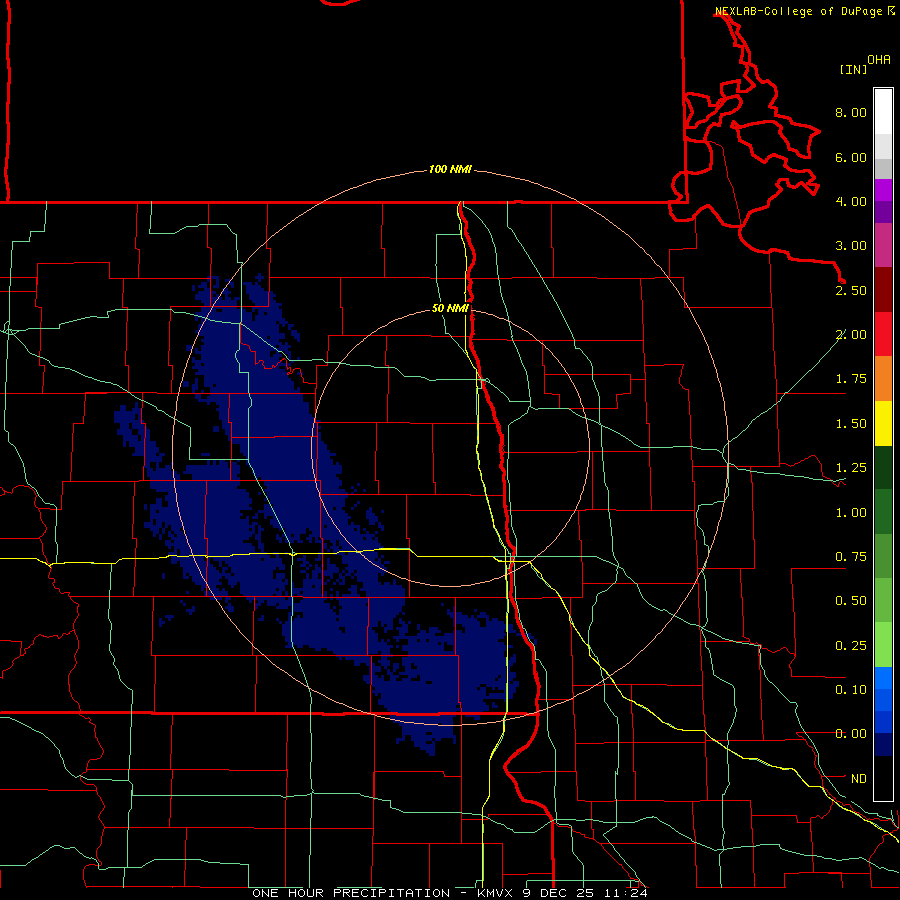
Task: Click the [IN] units label
Action: [x=854, y=69]
